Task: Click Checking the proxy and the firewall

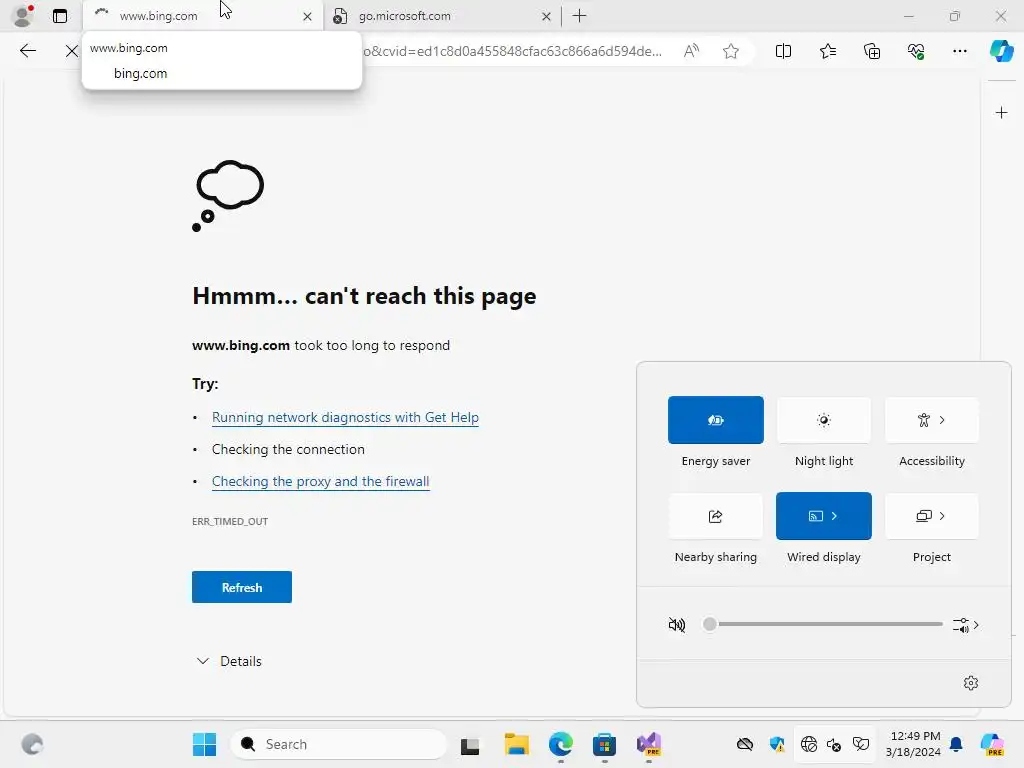Action: point(321,481)
